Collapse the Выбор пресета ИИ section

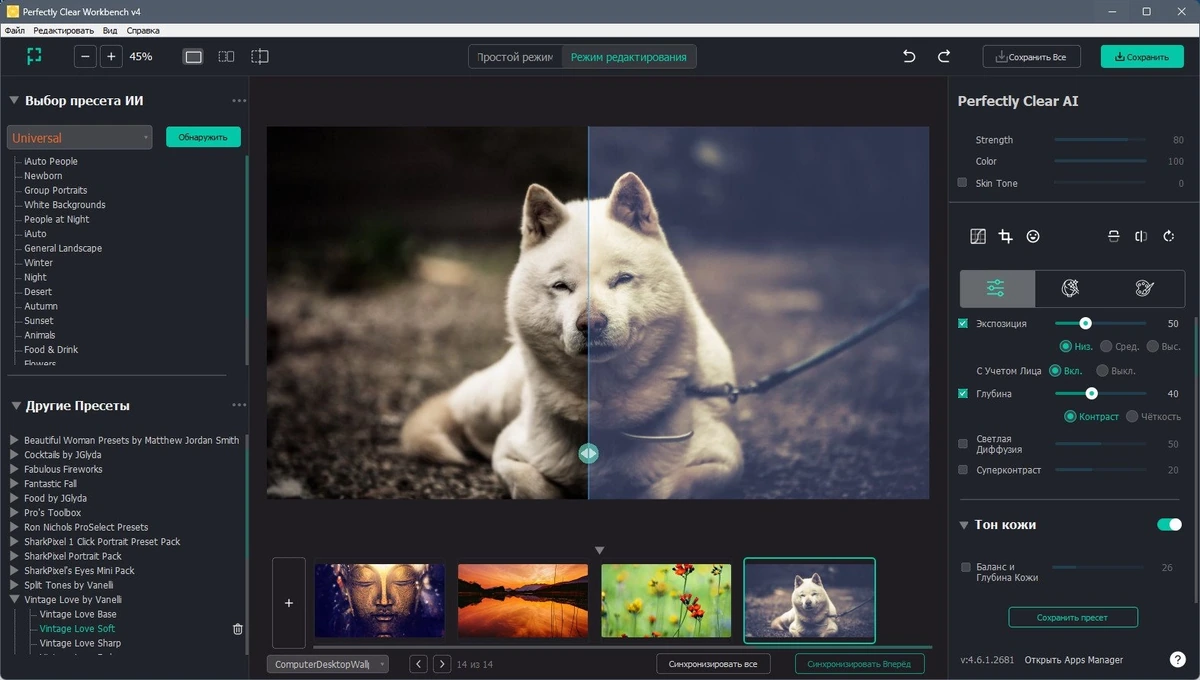(14, 101)
